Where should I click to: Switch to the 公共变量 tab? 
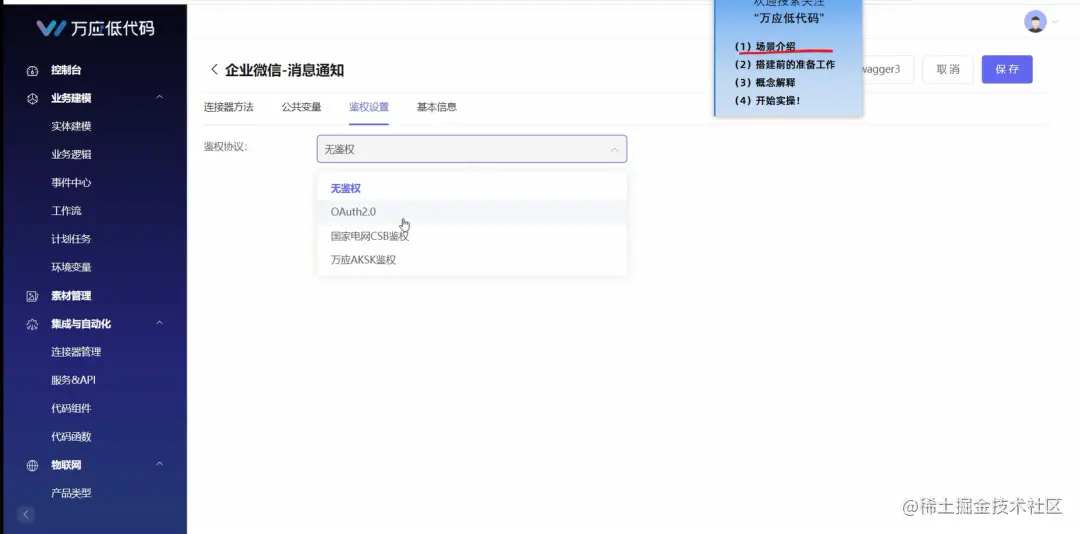[301, 107]
